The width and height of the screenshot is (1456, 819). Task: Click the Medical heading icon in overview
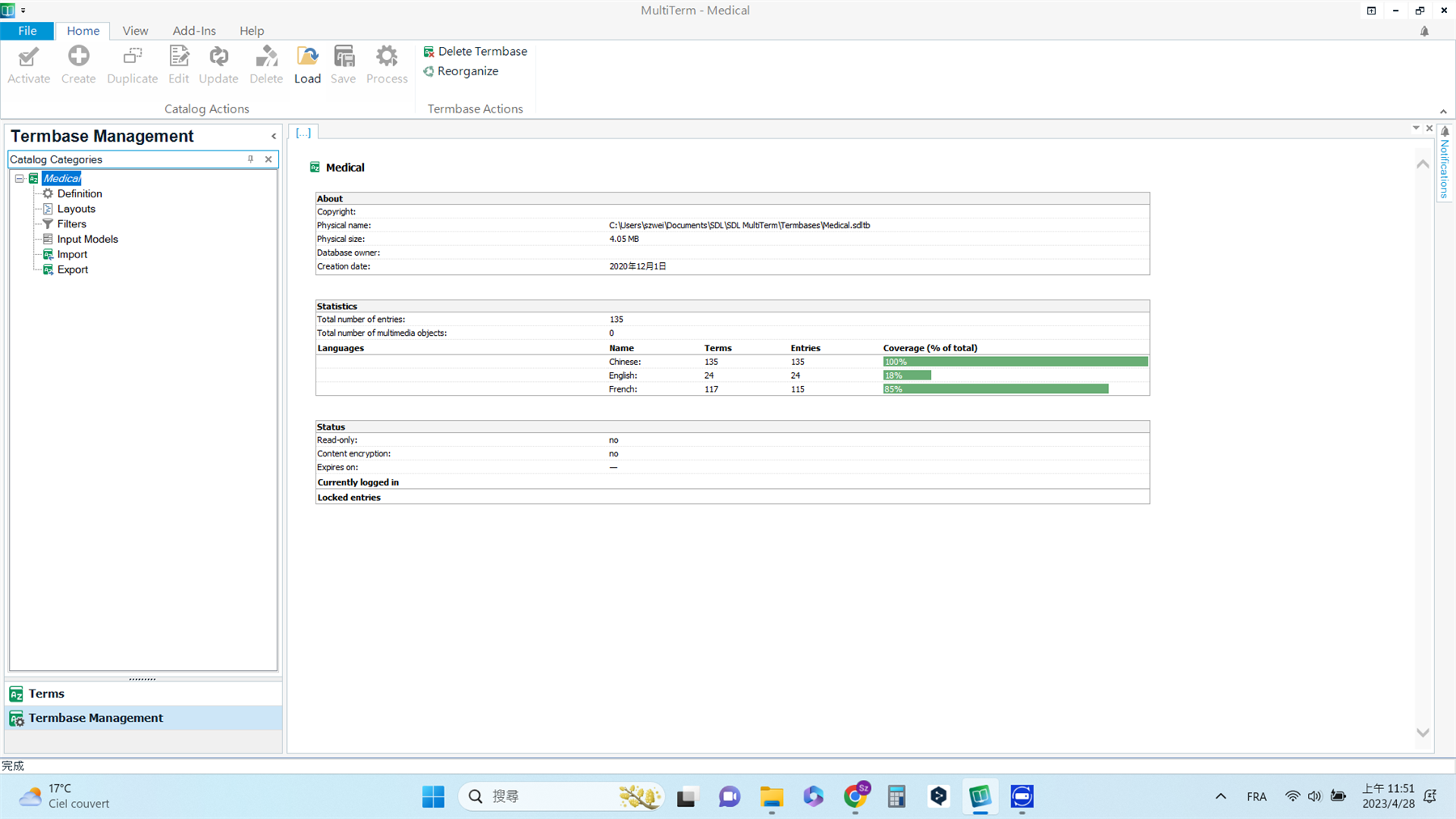(x=315, y=168)
